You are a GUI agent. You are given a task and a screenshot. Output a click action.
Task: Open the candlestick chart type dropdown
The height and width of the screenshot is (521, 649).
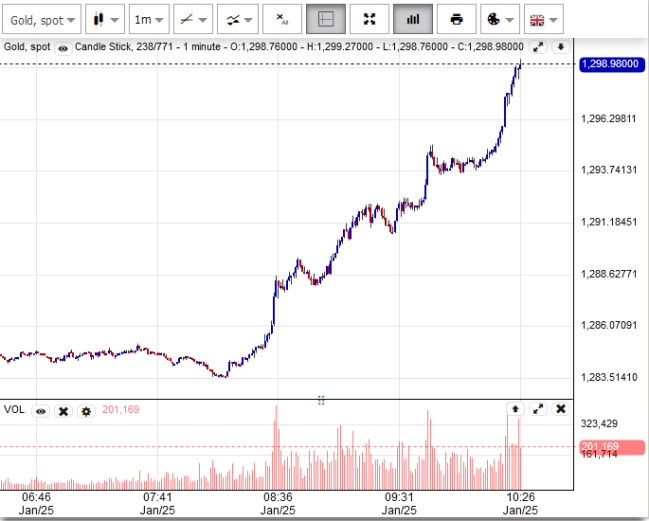(105, 19)
